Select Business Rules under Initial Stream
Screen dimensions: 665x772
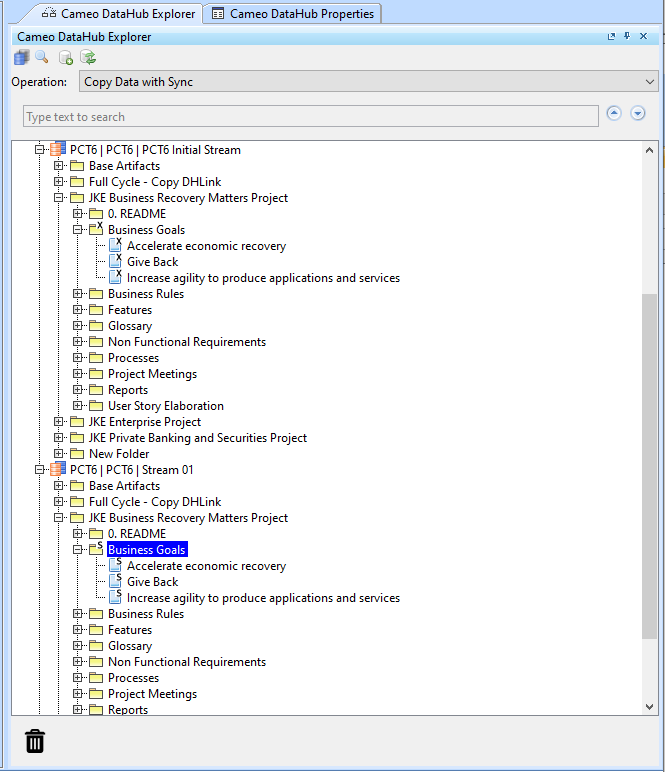coord(146,294)
